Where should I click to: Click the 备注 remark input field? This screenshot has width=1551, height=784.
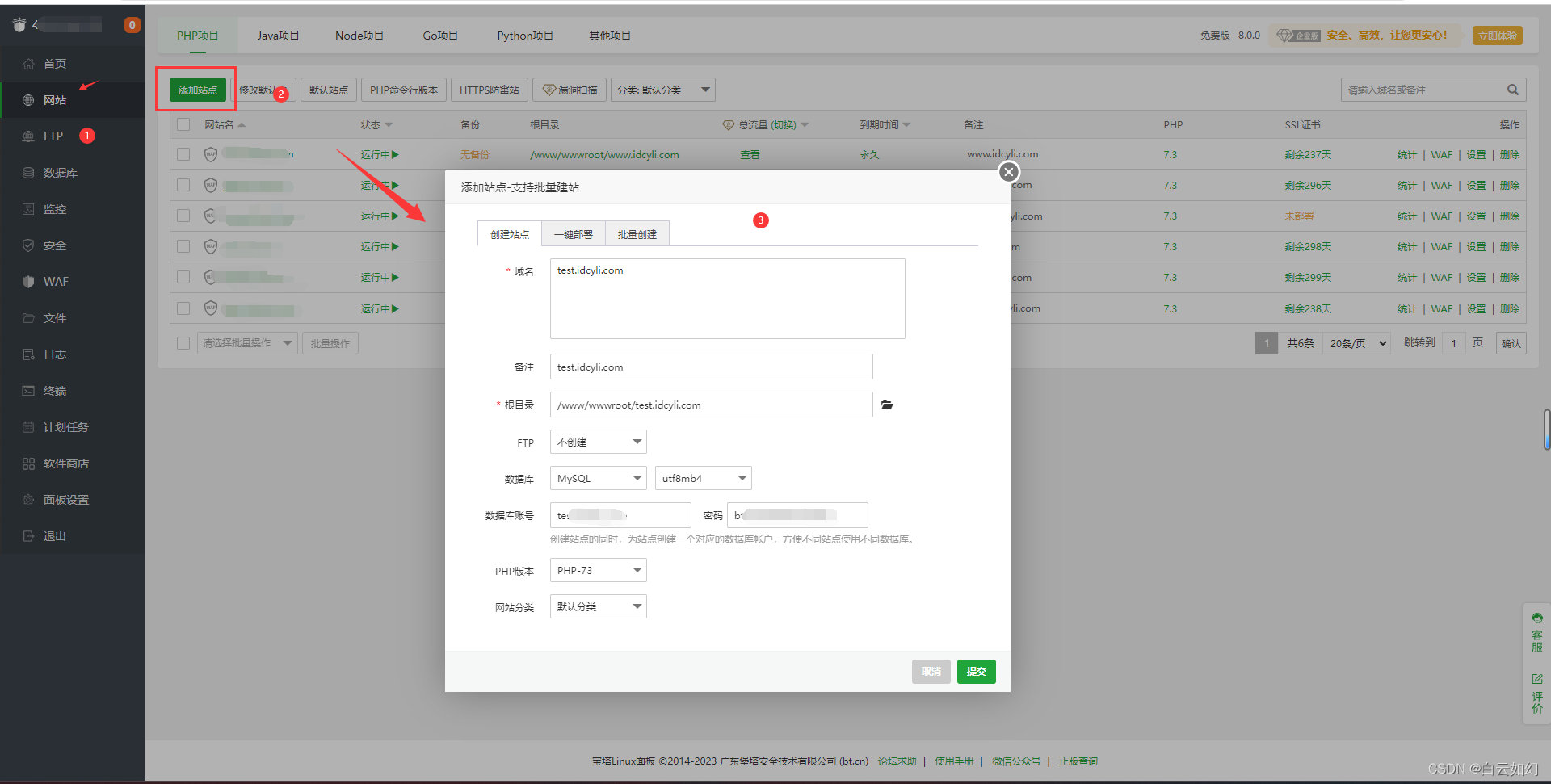[x=712, y=367]
